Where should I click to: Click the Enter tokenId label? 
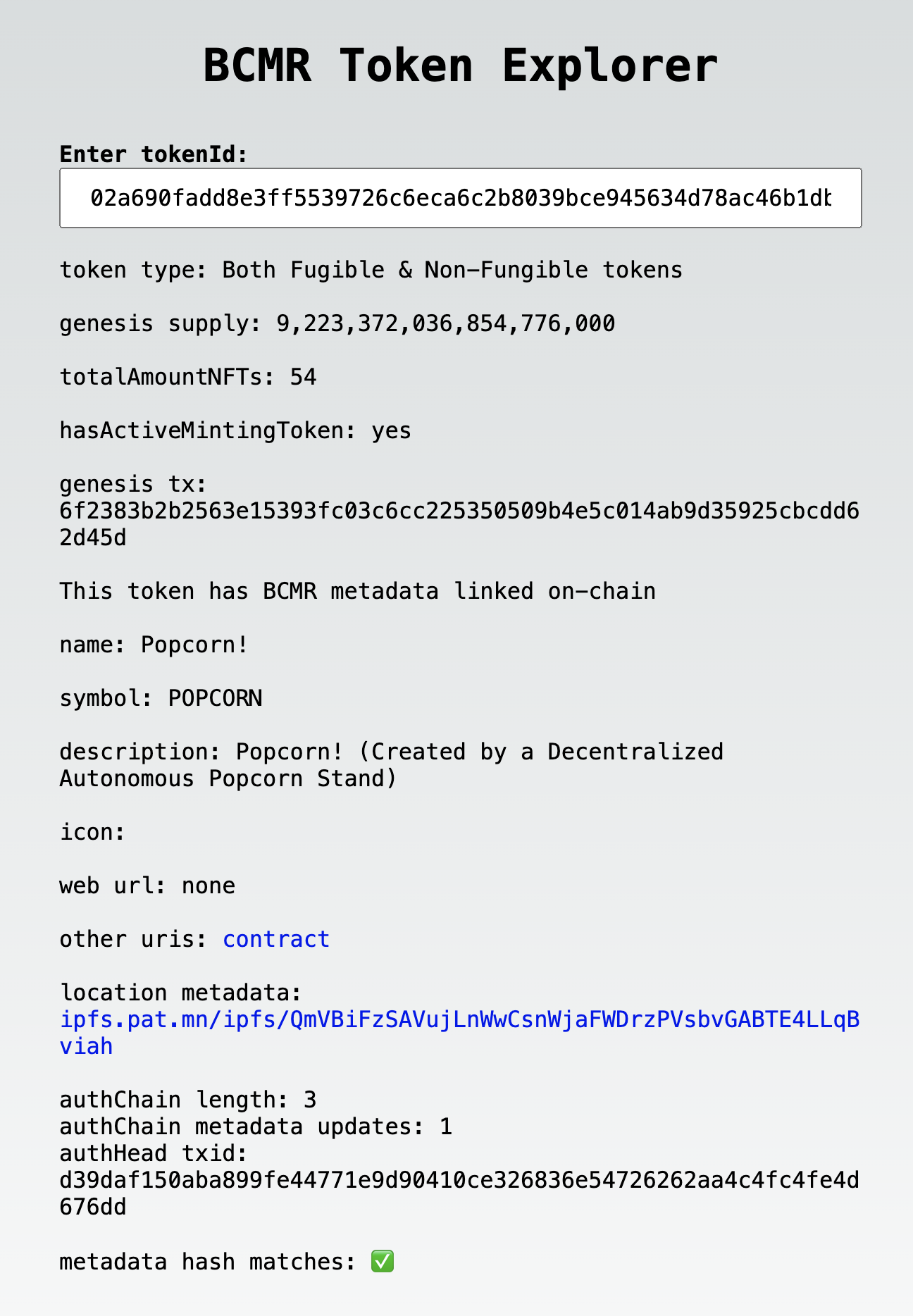coord(154,154)
